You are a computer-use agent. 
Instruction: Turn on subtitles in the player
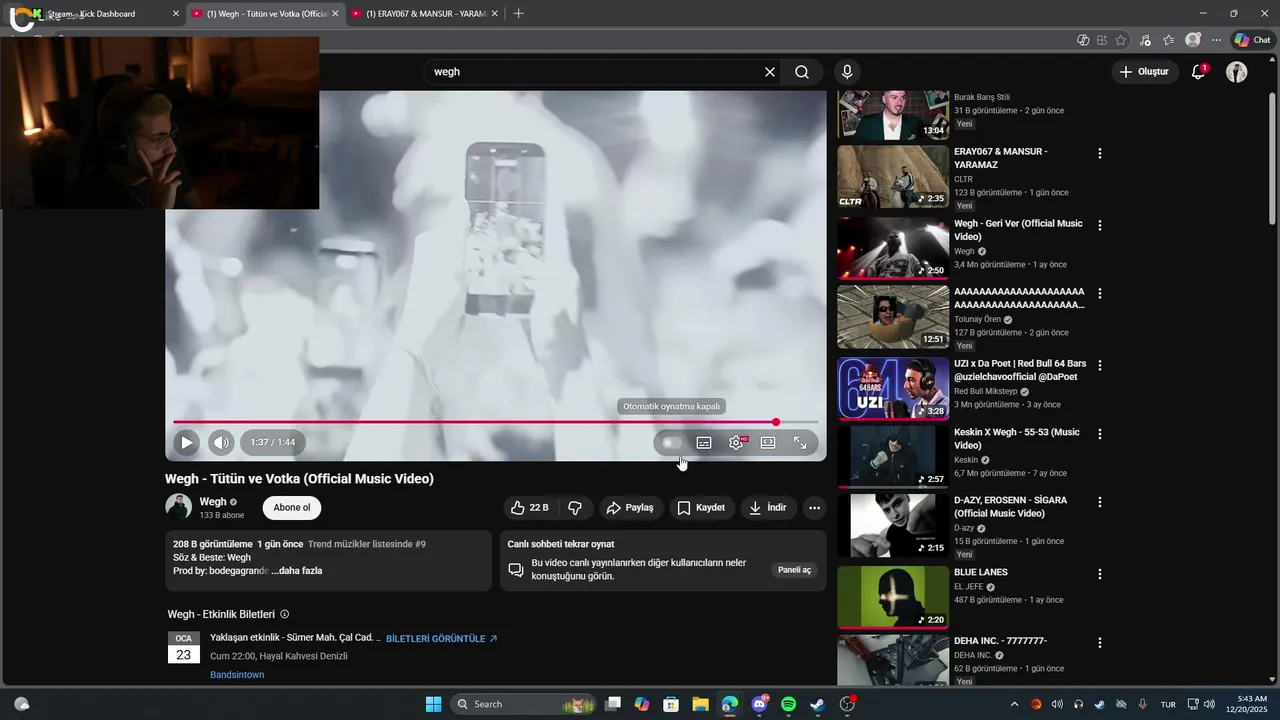pos(704,442)
